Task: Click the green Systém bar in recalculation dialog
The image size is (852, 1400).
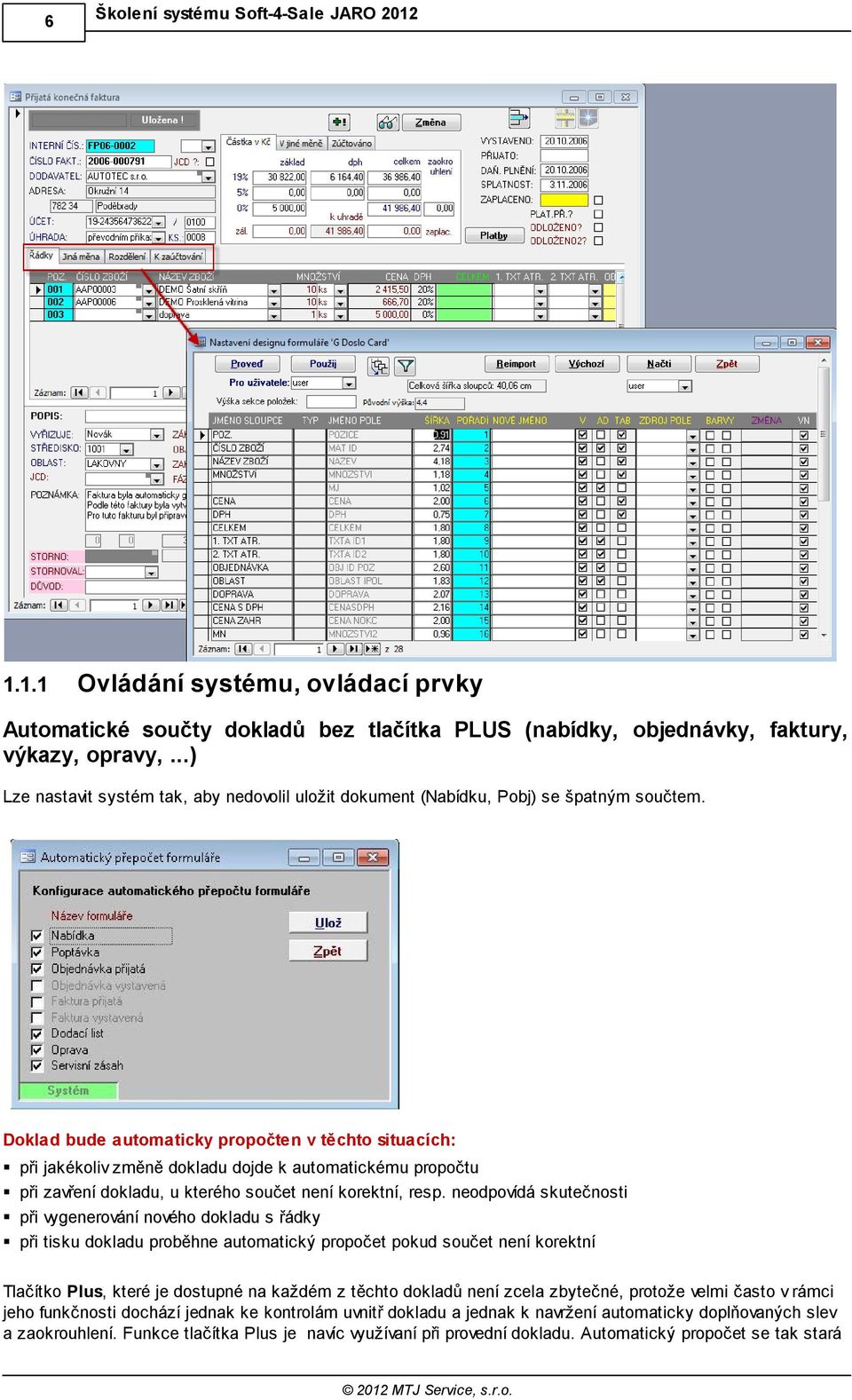Action: pyautogui.click(x=68, y=1090)
